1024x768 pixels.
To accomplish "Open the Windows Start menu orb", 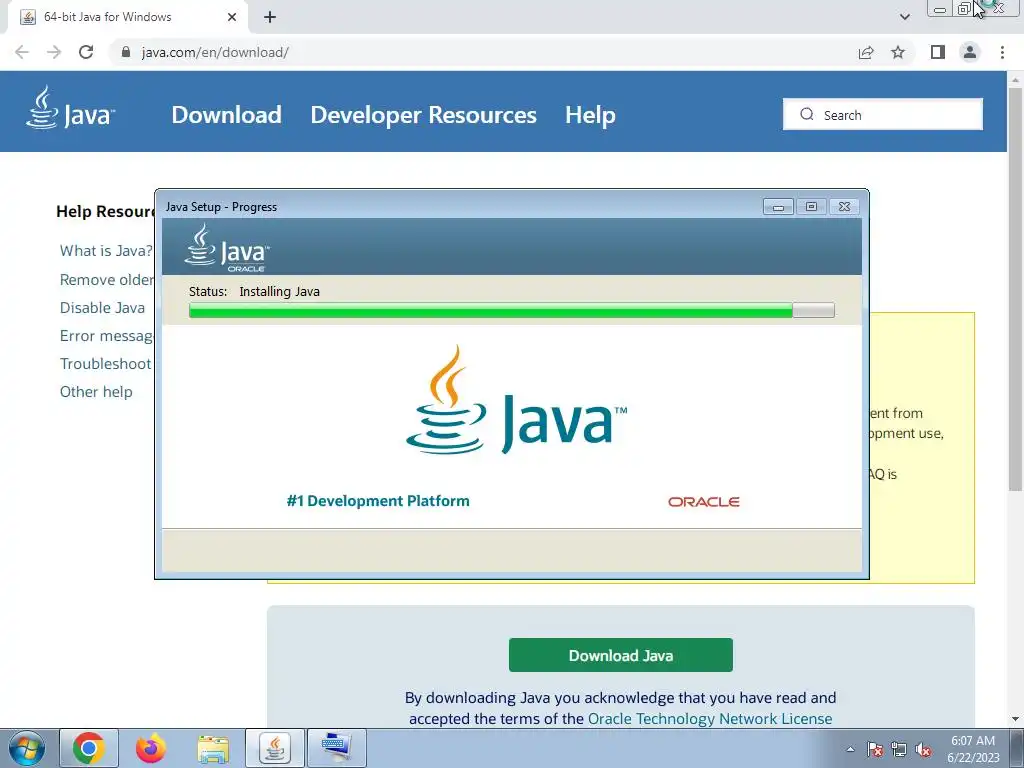I will tap(27, 748).
